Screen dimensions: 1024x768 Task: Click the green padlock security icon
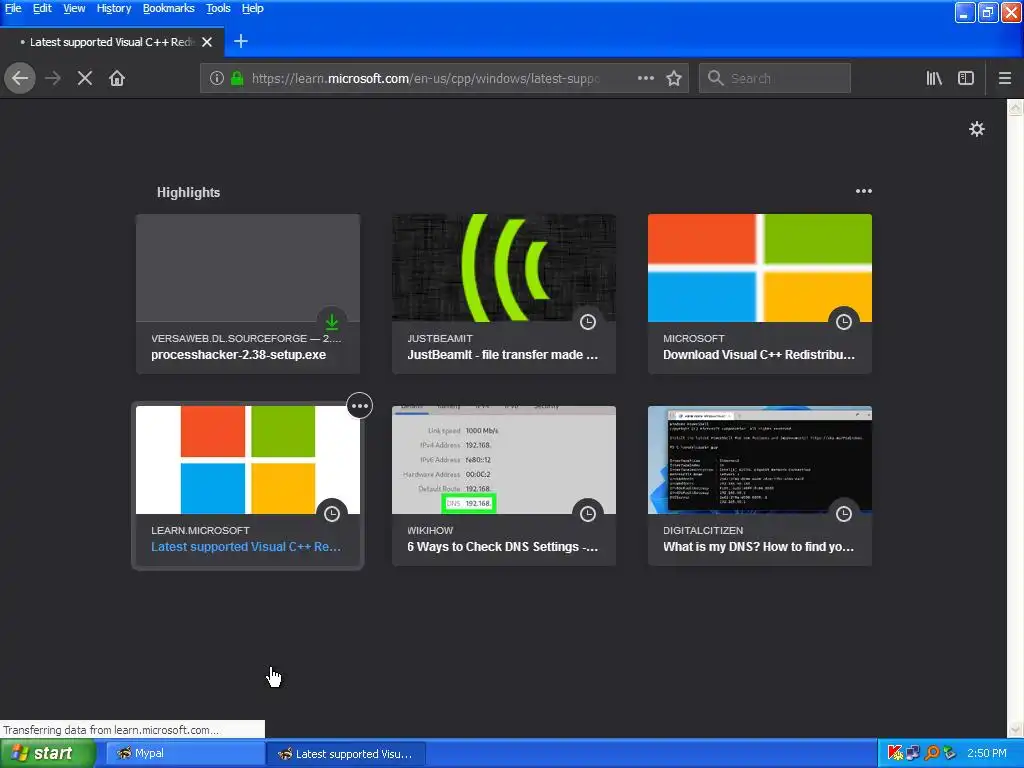click(x=237, y=78)
